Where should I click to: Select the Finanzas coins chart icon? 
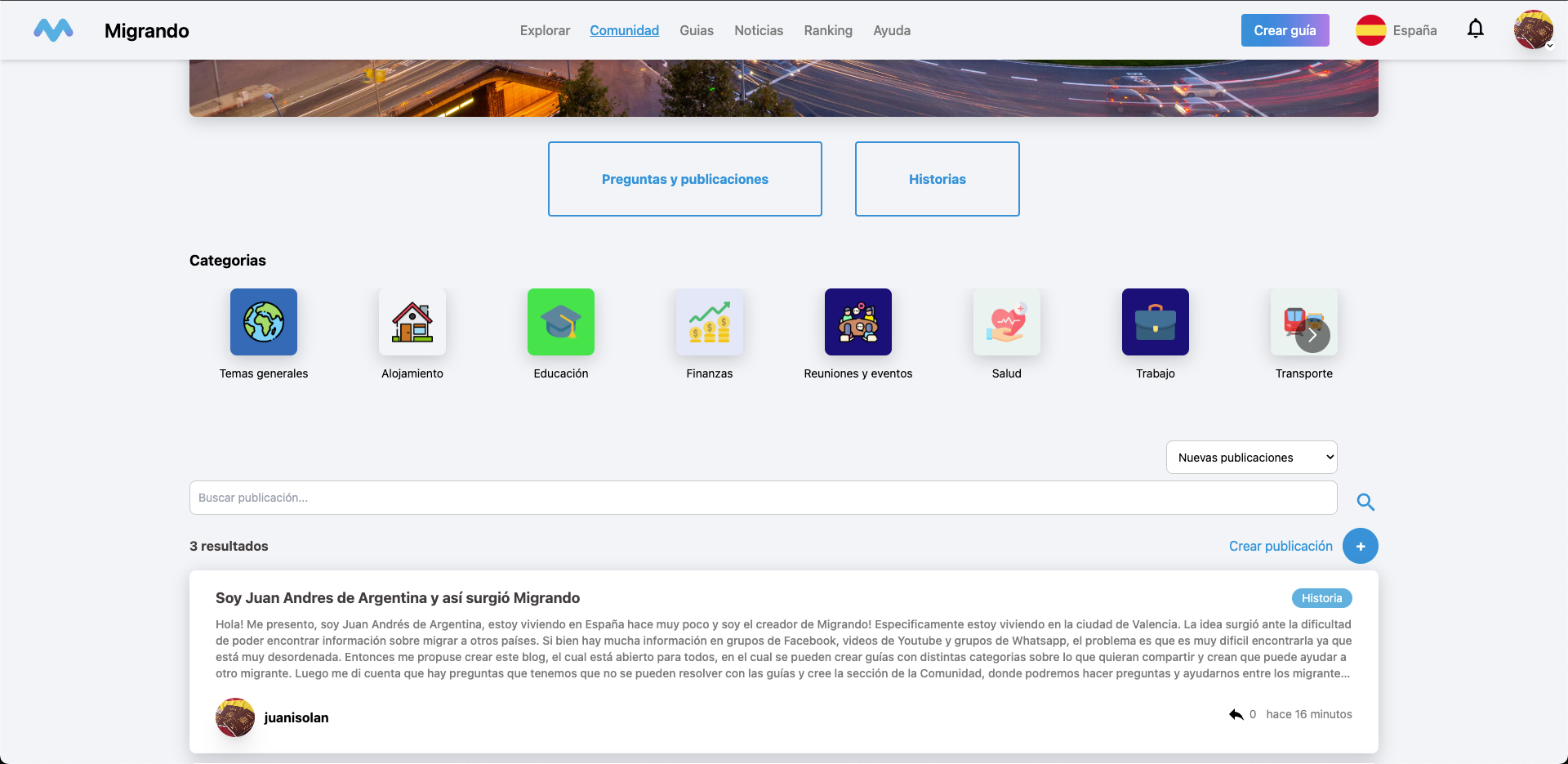710,322
